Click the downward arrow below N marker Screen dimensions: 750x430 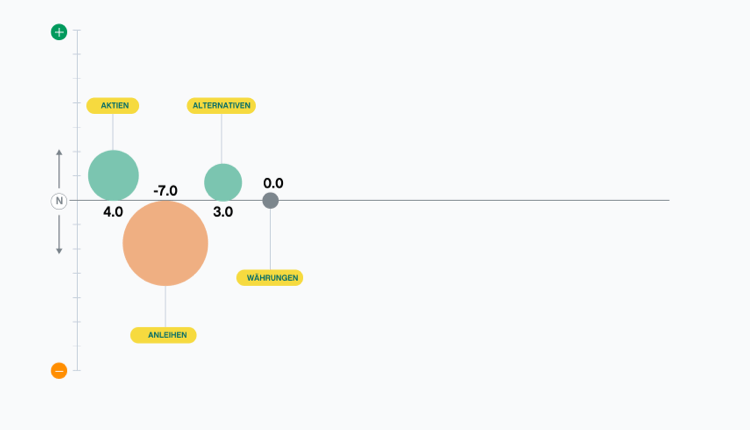(x=59, y=234)
